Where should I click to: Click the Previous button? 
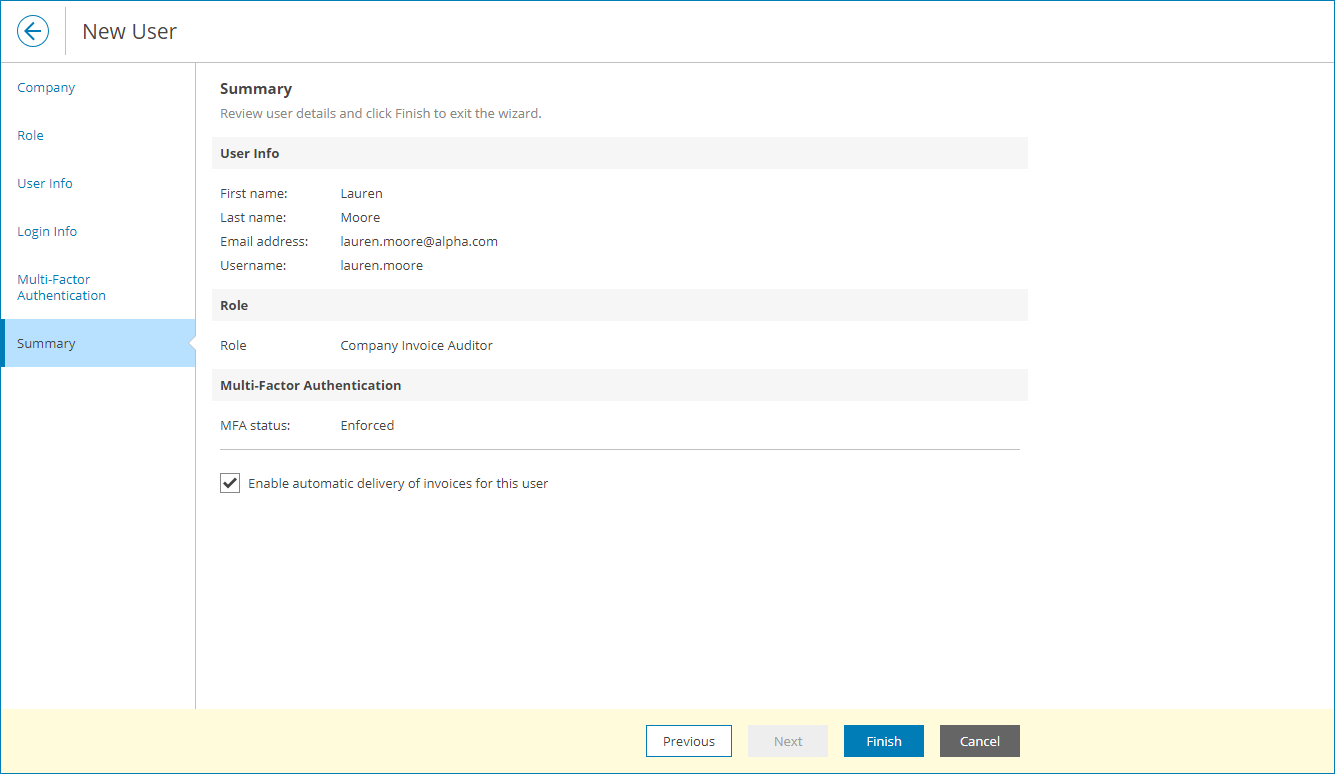click(x=688, y=741)
